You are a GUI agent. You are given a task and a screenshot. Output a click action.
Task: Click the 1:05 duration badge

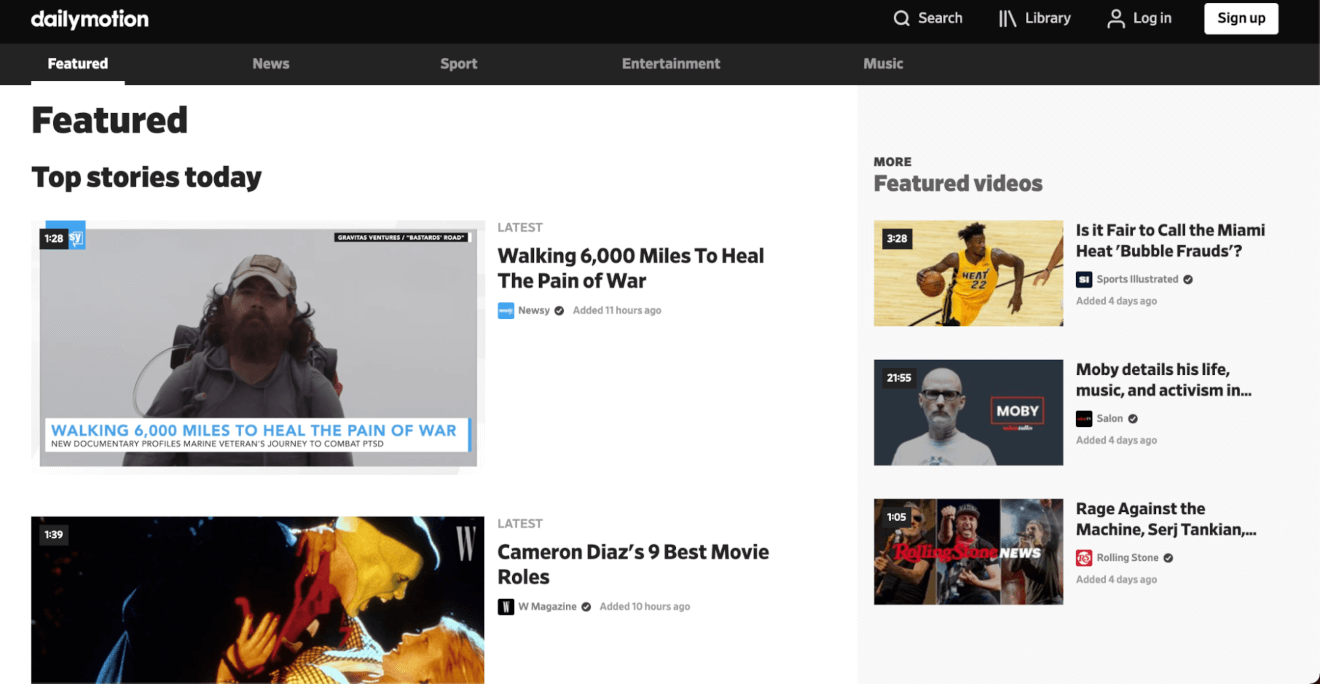pos(896,517)
